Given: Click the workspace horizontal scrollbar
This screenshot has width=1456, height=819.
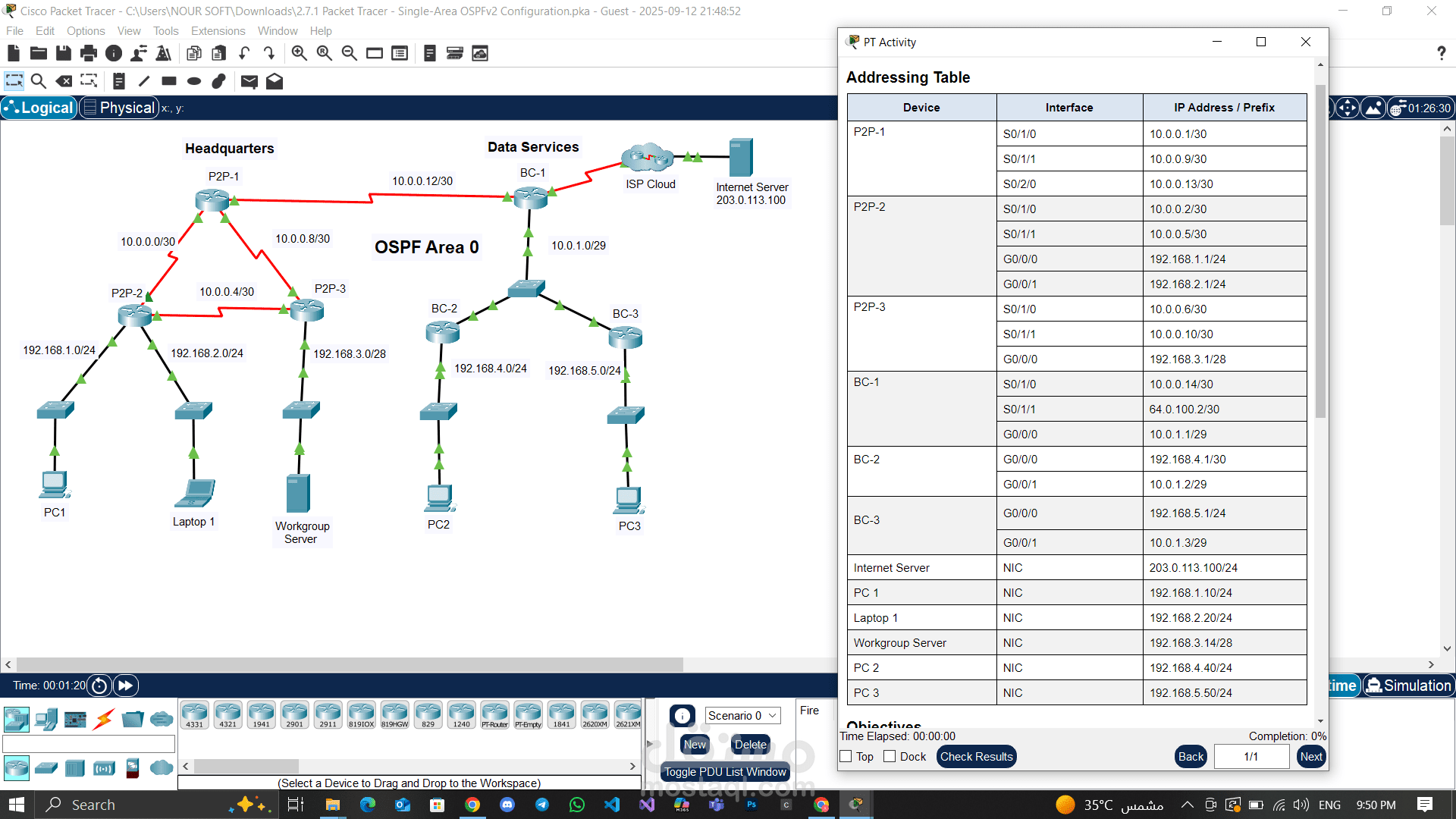Looking at the screenshot, I should coord(349,664).
